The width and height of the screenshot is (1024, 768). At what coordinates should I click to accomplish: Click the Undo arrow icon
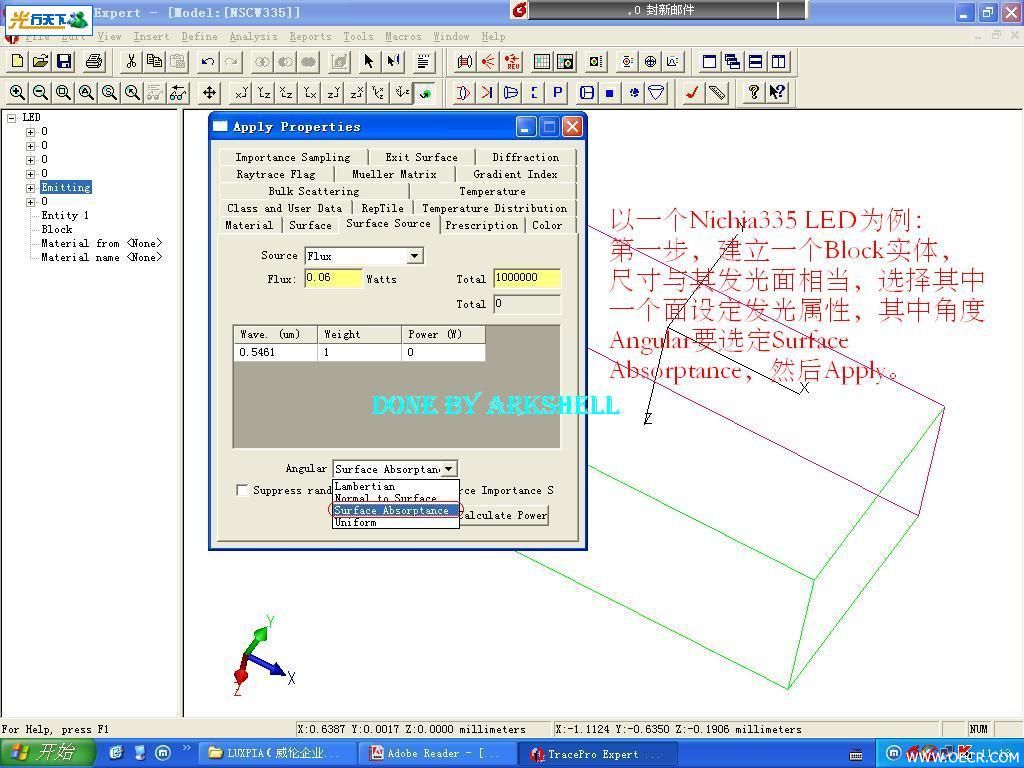(208, 61)
